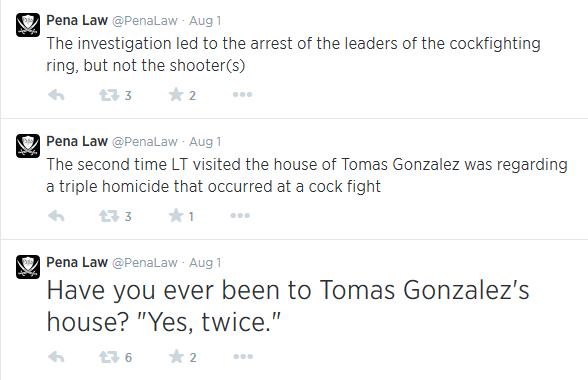Open Aug 1 timestamp on third tweet
588x380 pixels.
(205, 263)
